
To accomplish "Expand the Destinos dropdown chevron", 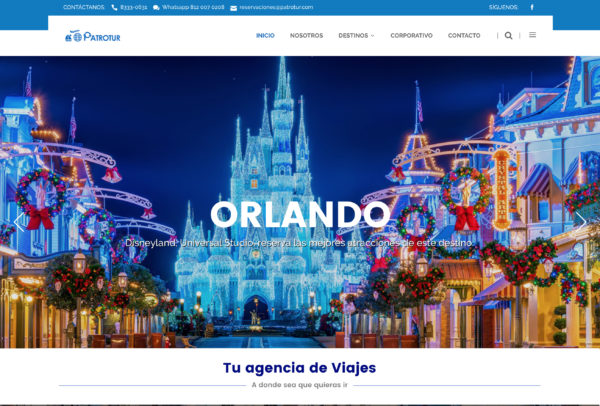I will pos(372,36).
